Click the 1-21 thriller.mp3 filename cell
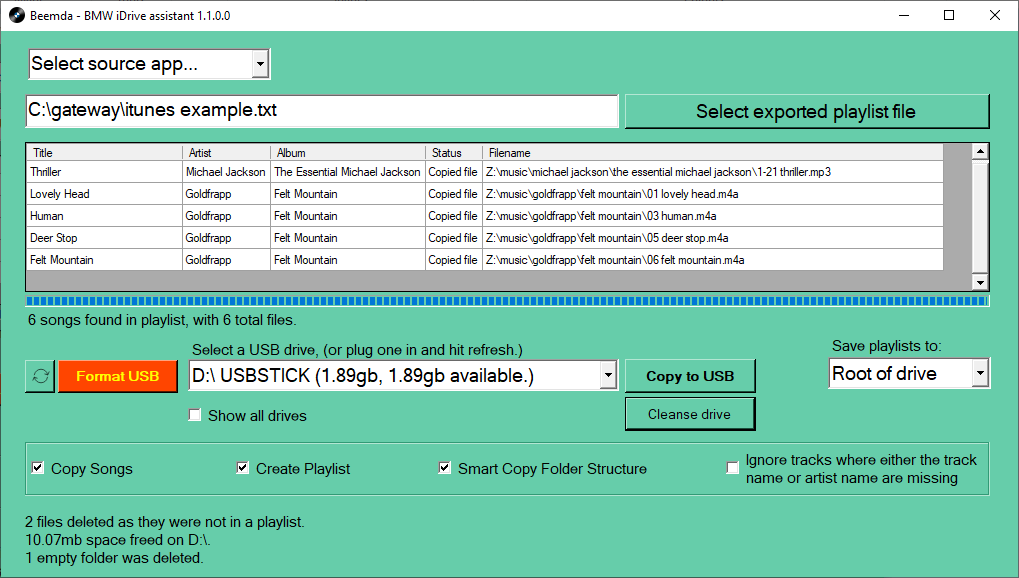The width and height of the screenshot is (1019, 578). 713,172
